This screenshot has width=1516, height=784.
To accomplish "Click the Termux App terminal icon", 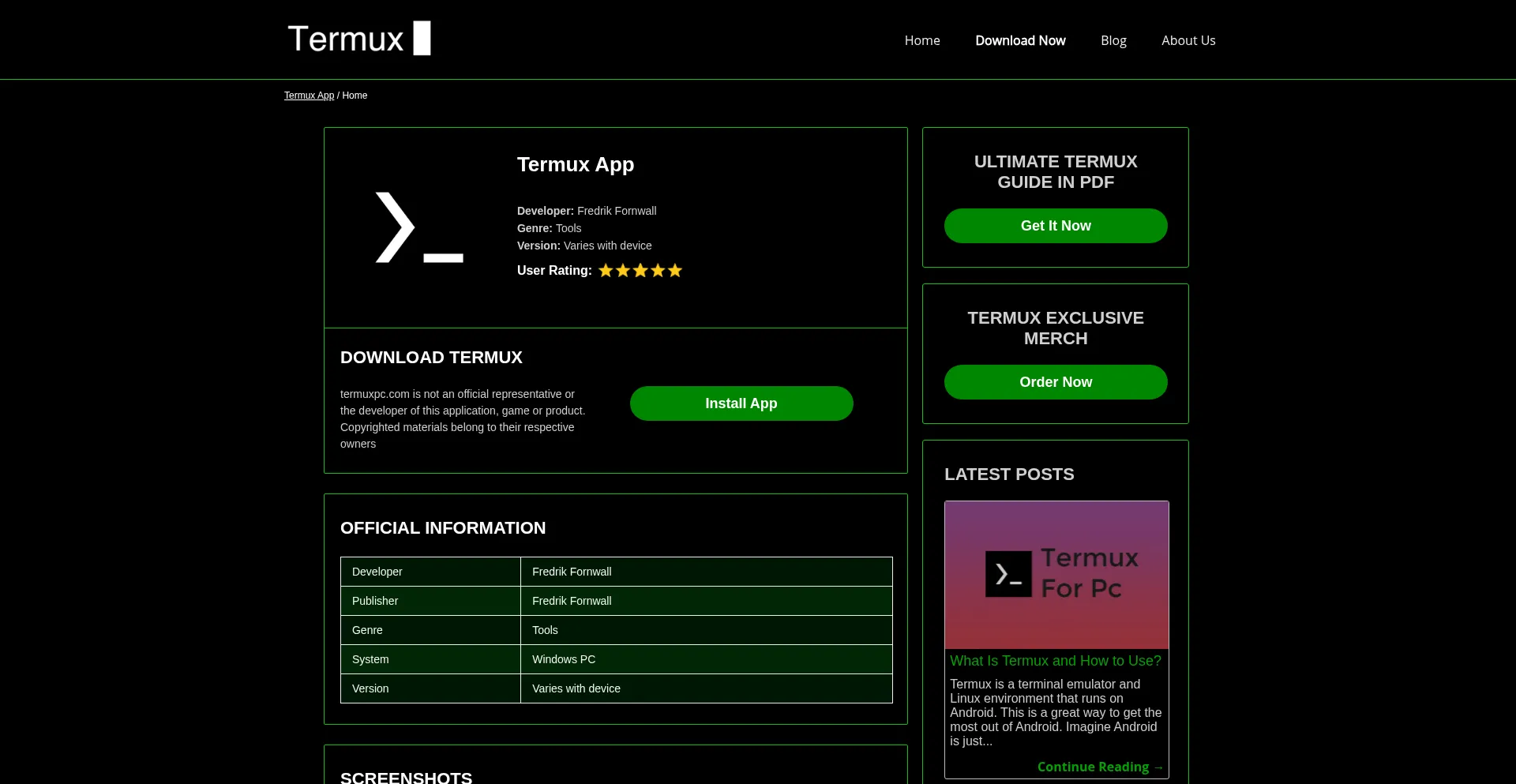I will pyautogui.click(x=419, y=227).
